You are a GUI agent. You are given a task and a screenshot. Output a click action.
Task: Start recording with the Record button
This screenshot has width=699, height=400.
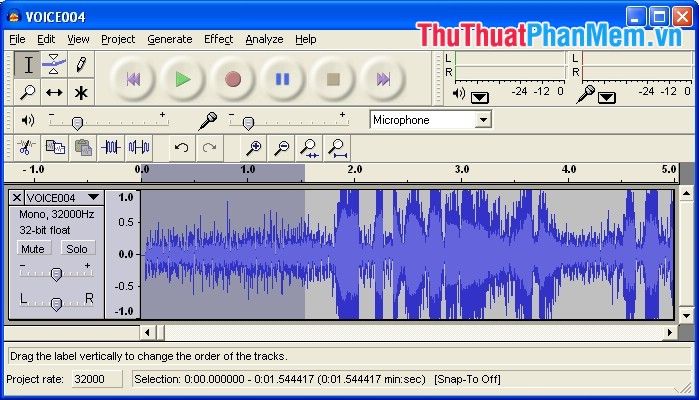point(232,79)
